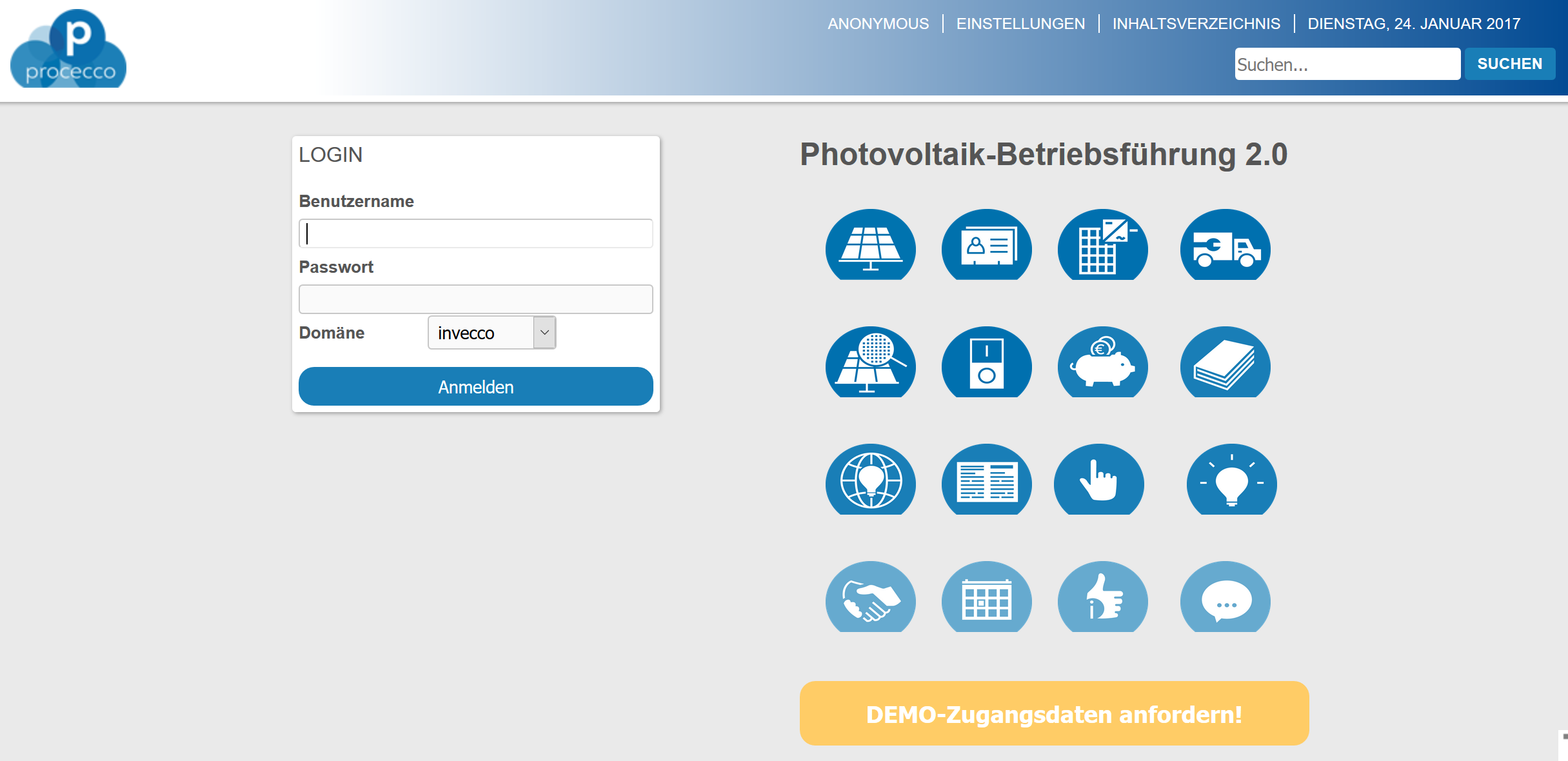Viewport: 1568px width, 761px height.
Task: Focus the Passwort input field
Action: point(475,299)
